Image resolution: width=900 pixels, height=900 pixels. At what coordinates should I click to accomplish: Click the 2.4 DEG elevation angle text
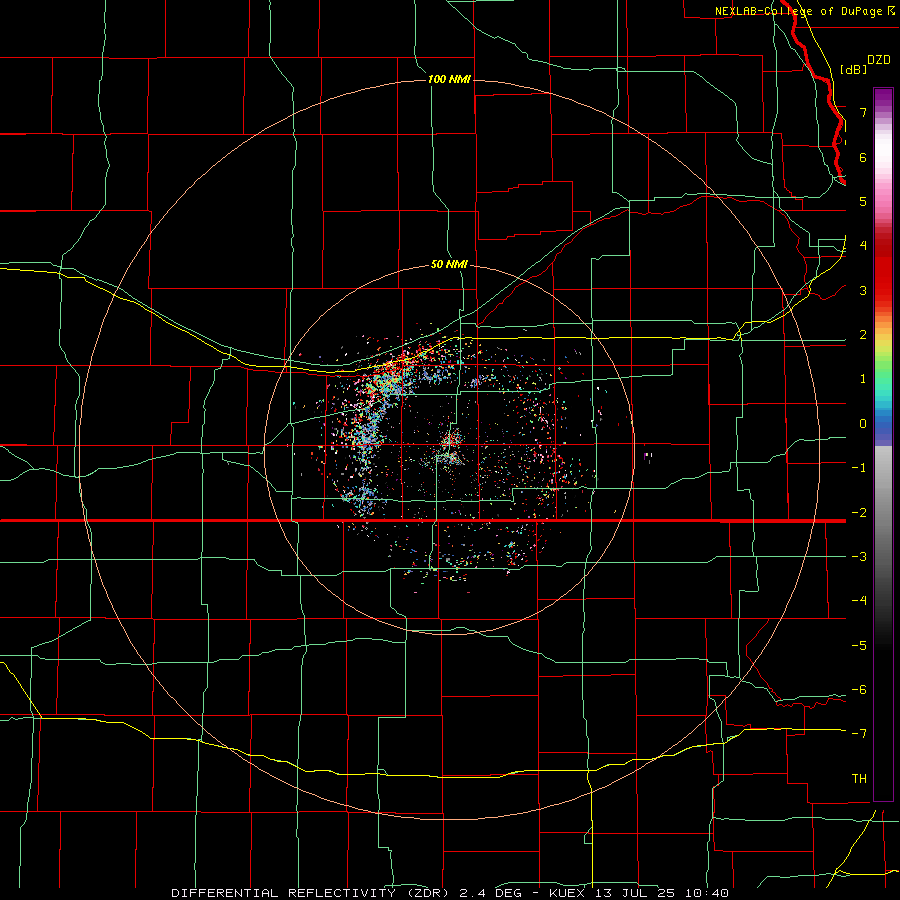[x=491, y=893]
